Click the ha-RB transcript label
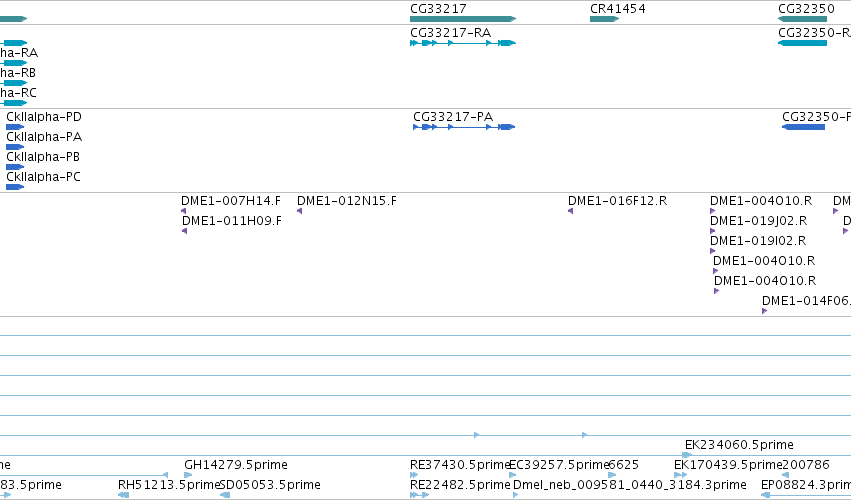851x500 pixels. (18, 73)
